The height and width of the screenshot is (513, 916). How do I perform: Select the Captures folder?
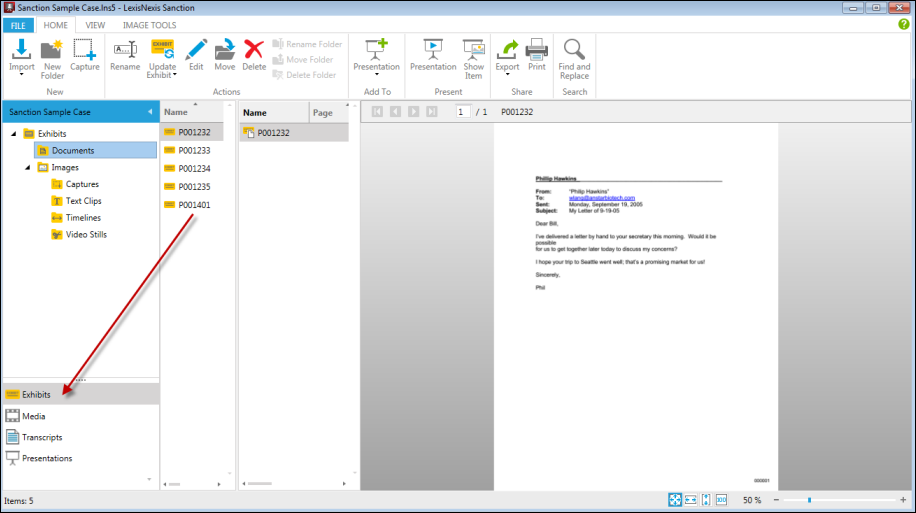[75, 184]
